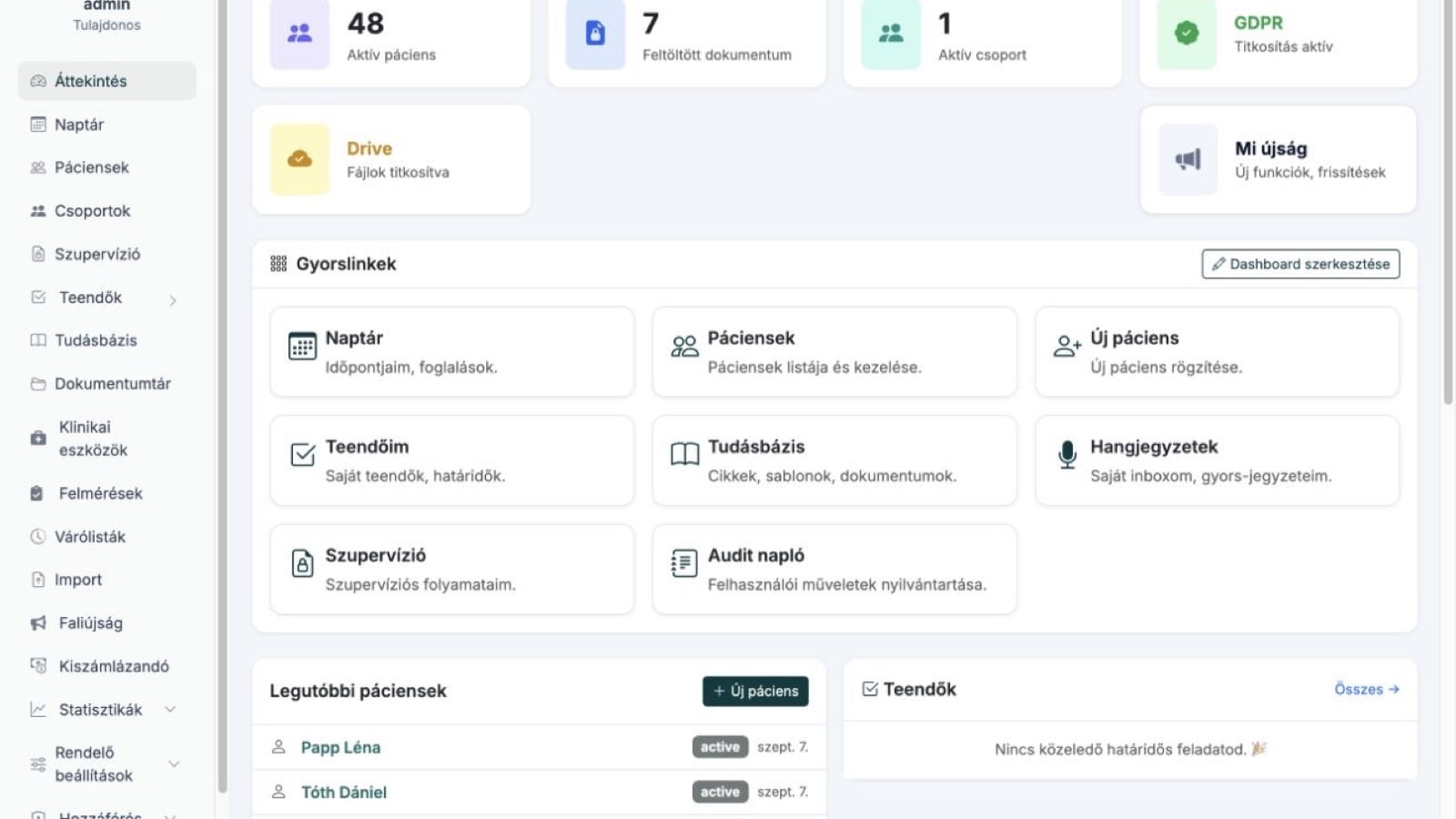Click the purple Aktív páciens stat icon
This screenshot has width=1456, height=819.
299,34
